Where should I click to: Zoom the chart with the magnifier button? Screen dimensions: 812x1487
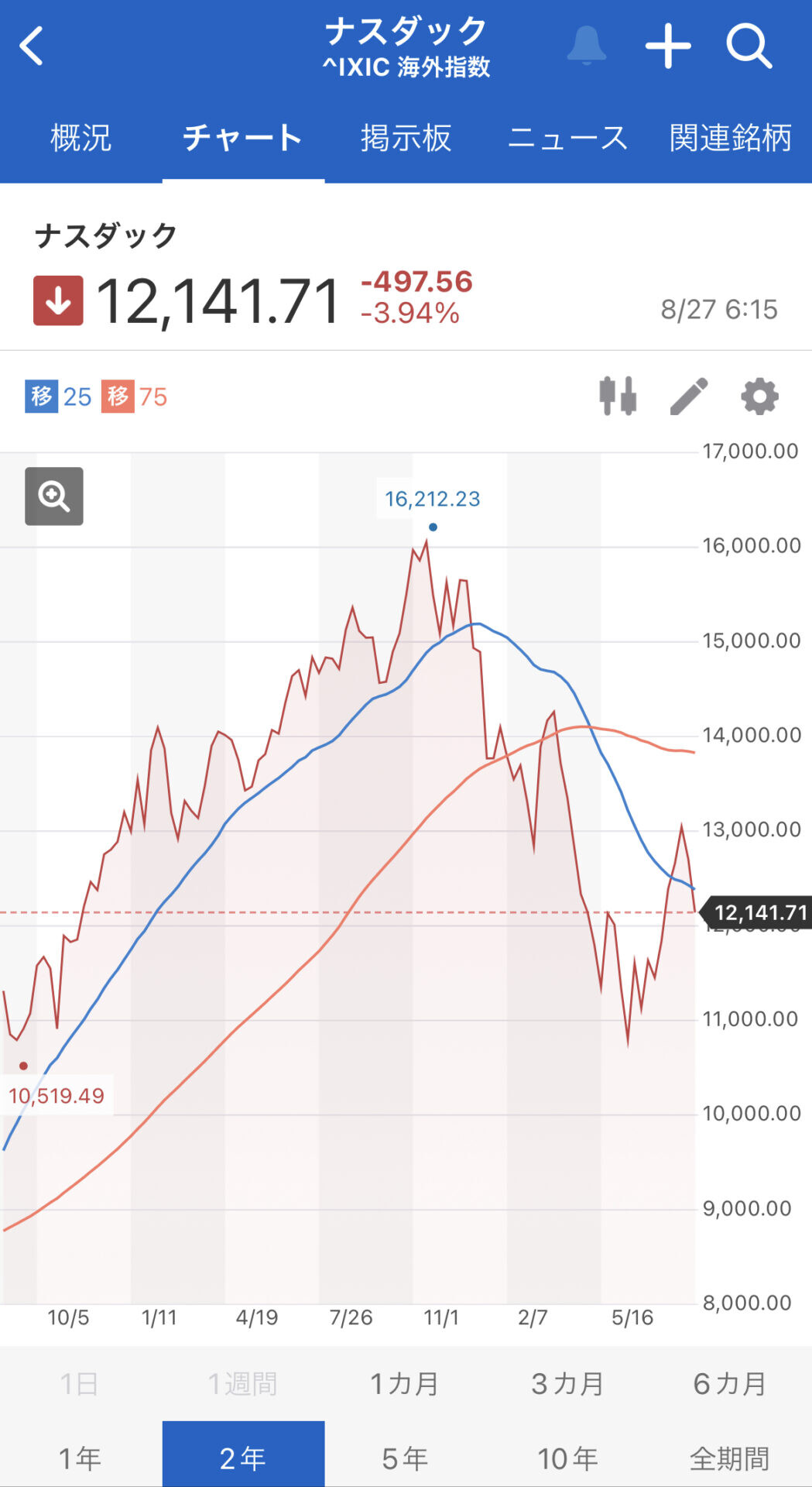pyautogui.click(x=54, y=496)
